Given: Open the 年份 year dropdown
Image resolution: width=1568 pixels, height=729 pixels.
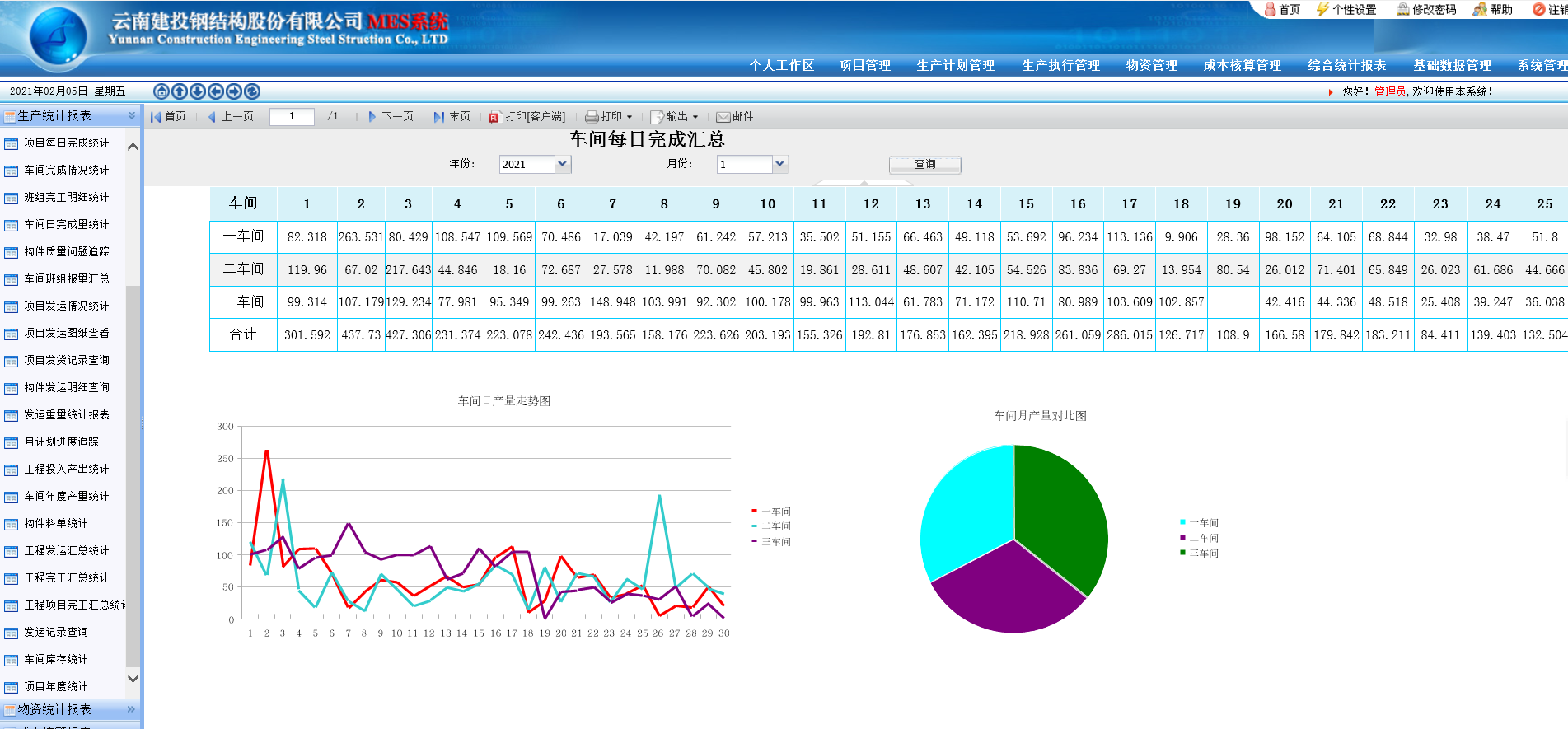Looking at the screenshot, I should tap(562, 164).
